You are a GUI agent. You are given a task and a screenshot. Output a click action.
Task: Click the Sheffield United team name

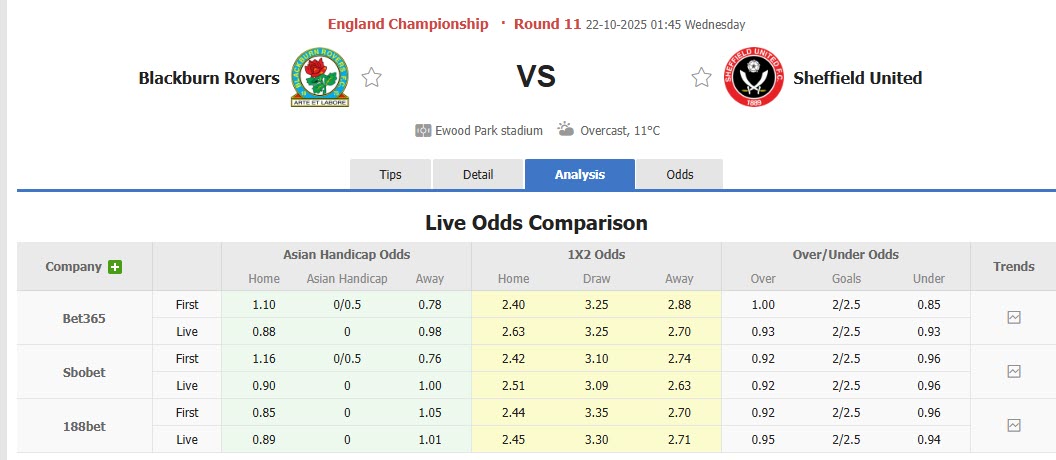pos(857,78)
